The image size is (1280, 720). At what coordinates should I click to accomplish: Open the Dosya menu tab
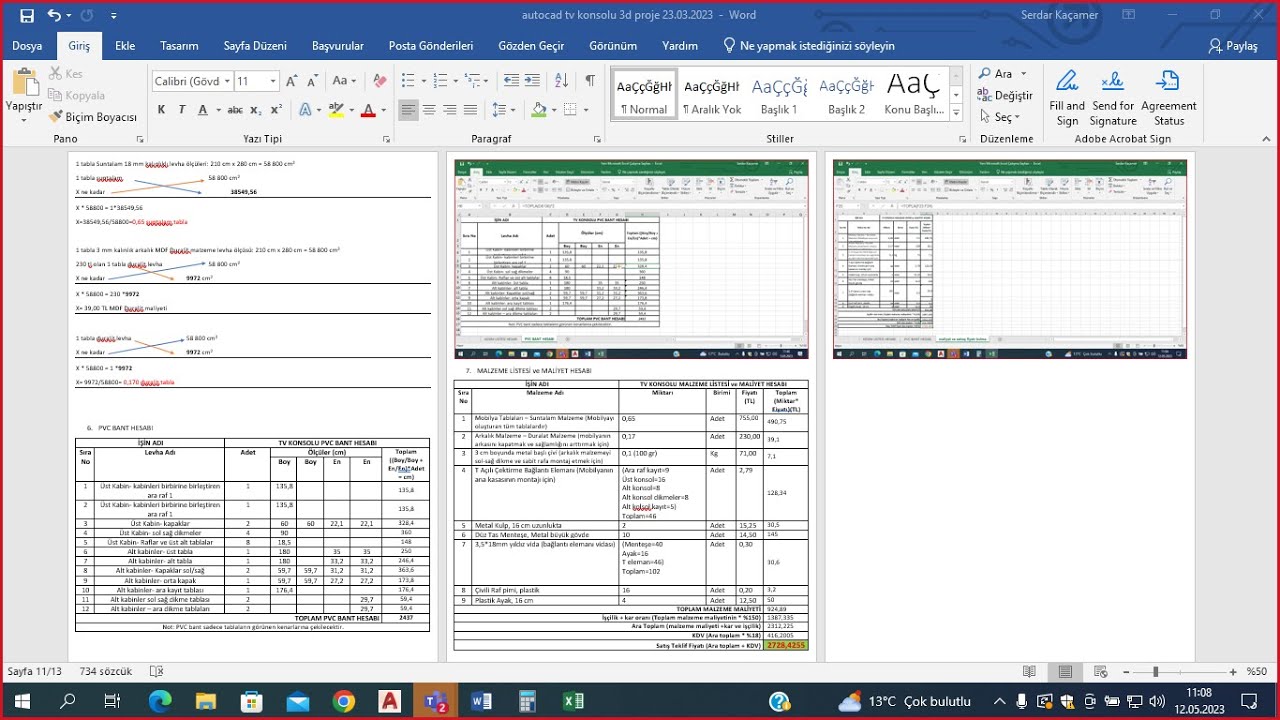(x=27, y=46)
